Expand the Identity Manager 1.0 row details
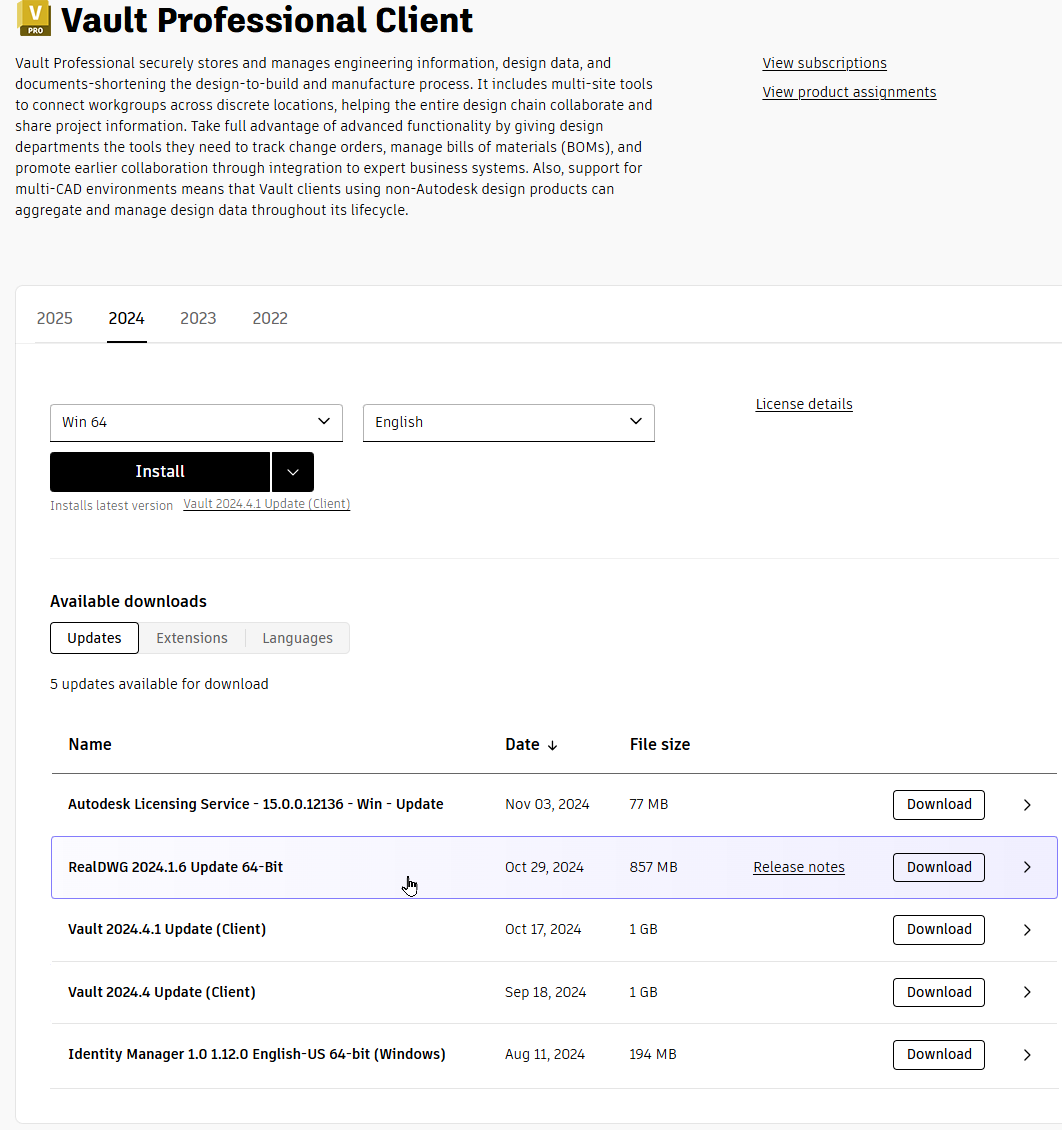 coord(1027,1055)
